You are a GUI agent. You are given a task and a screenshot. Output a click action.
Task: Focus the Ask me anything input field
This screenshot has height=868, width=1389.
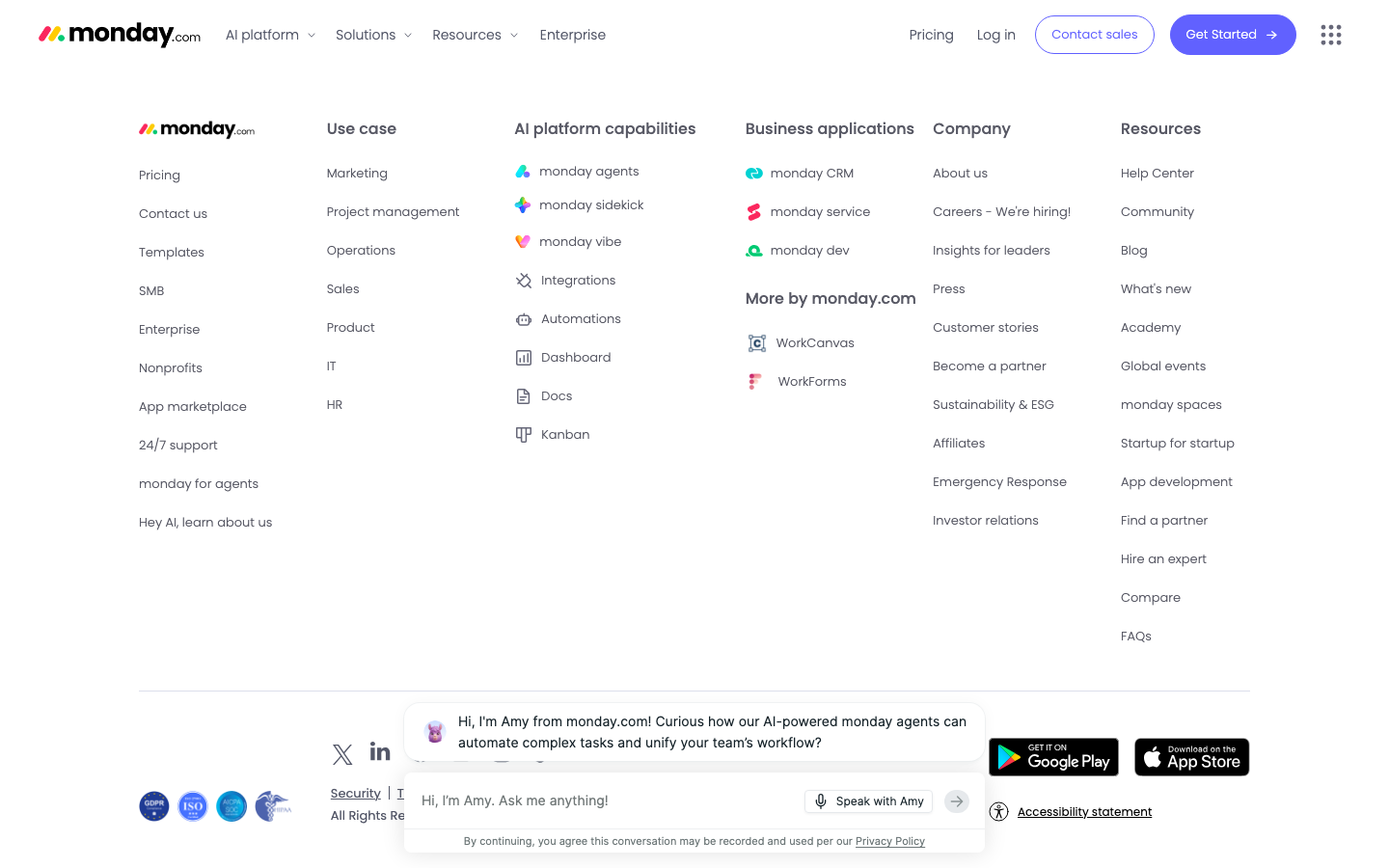608,801
